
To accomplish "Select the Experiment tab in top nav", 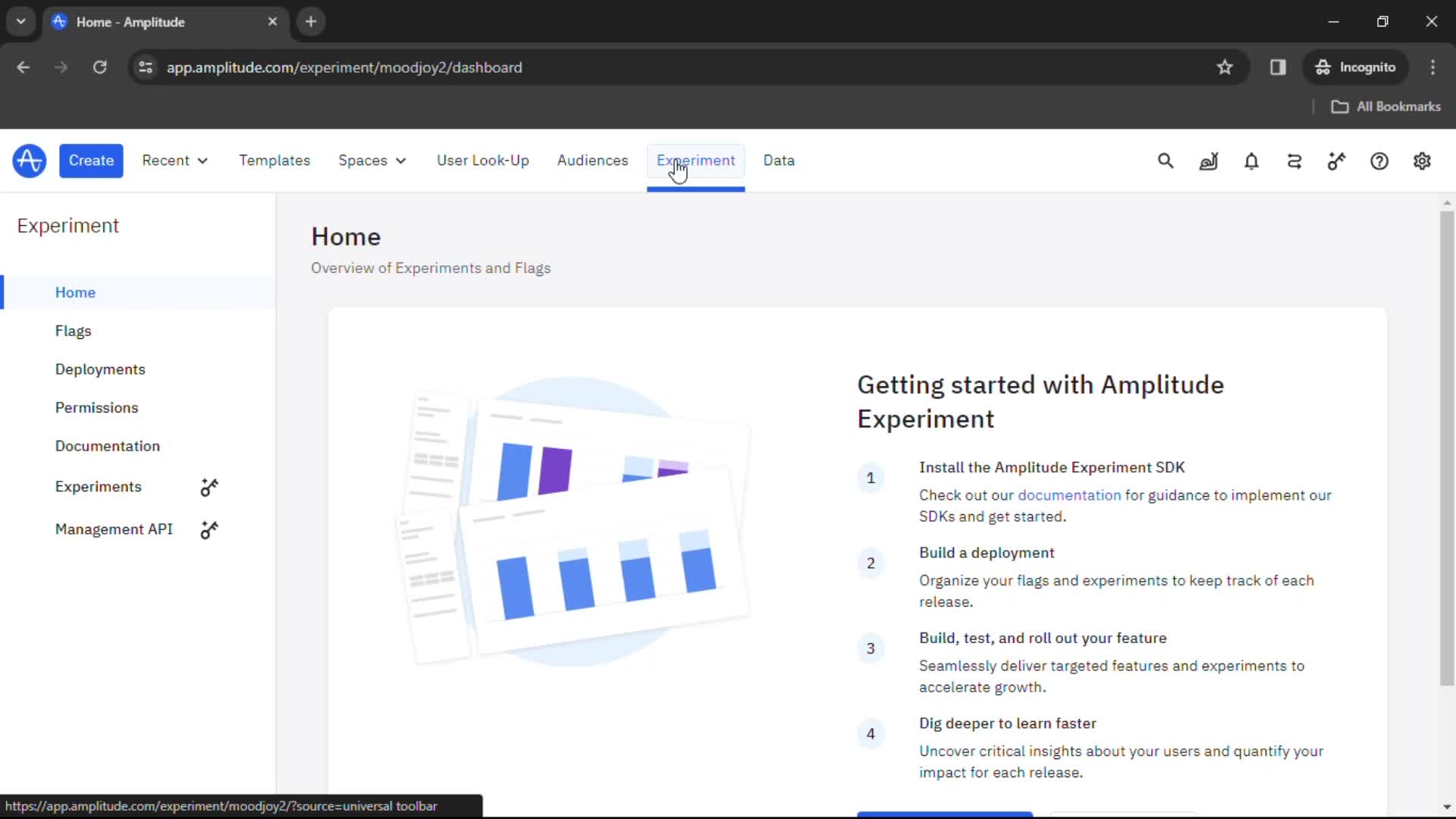I will pyautogui.click(x=696, y=160).
